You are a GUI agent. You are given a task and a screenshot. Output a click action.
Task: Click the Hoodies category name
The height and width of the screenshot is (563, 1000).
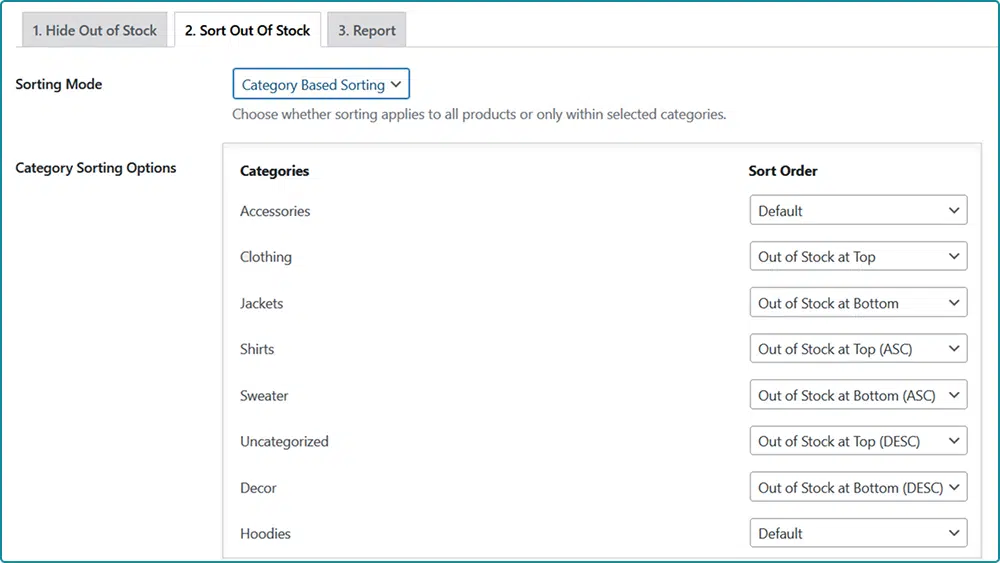(x=265, y=534)
